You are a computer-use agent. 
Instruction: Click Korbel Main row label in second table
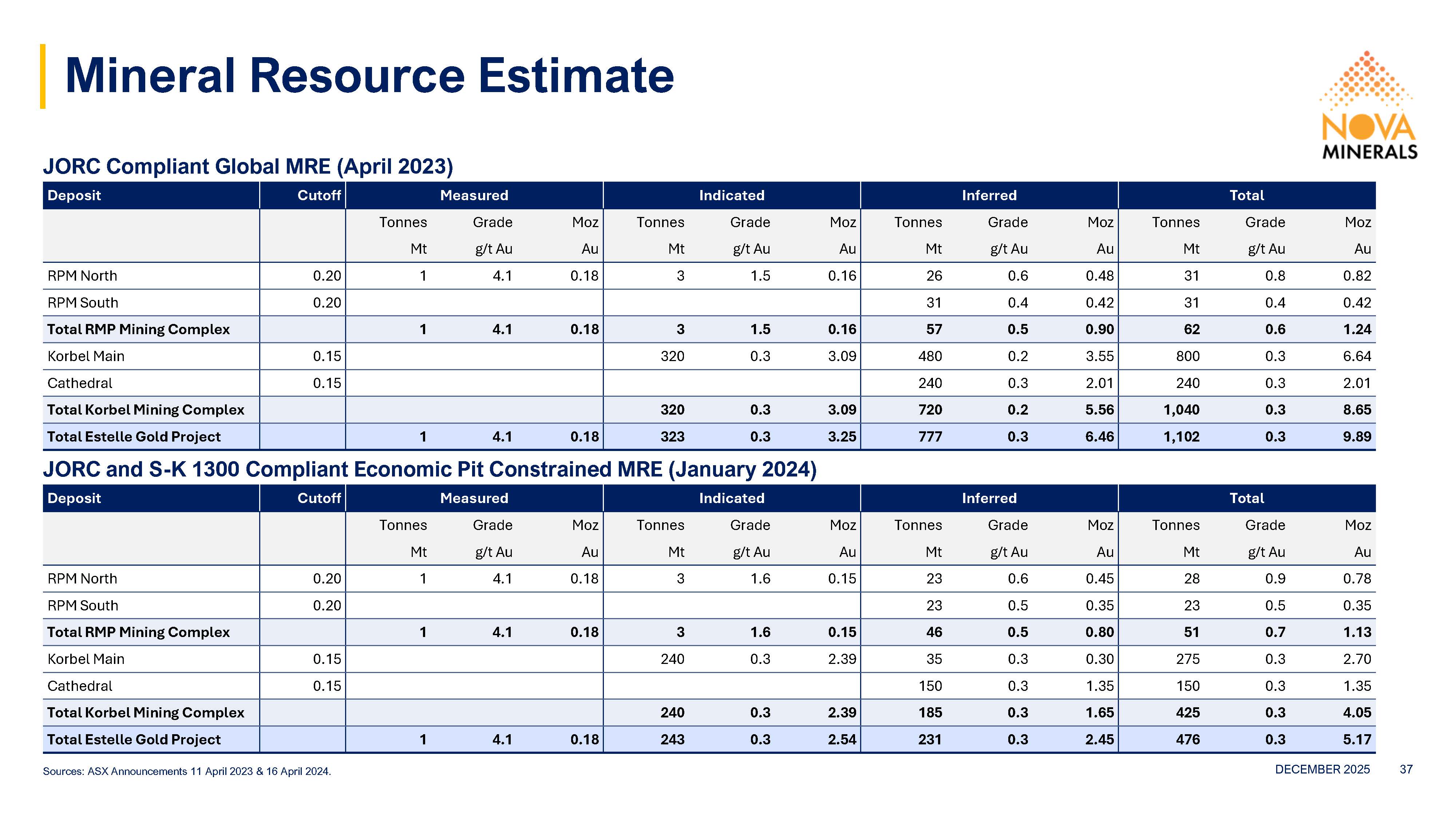click(x=86, y=659)
